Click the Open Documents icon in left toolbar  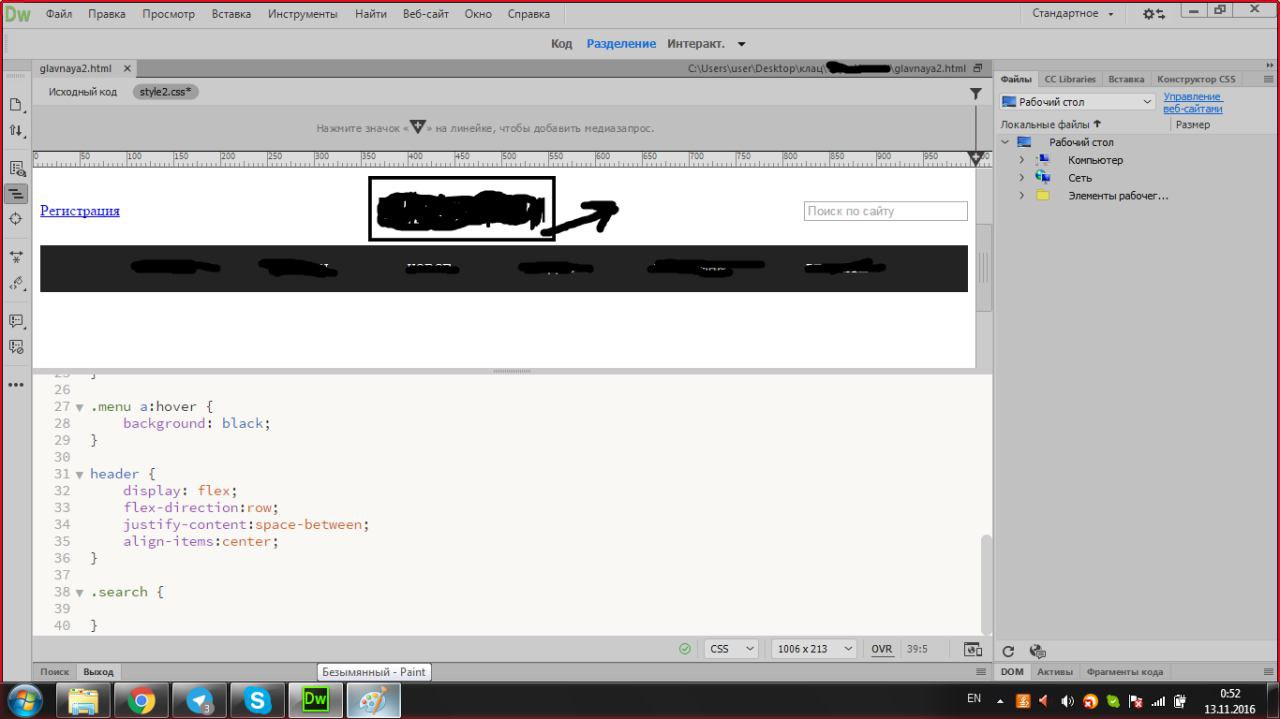coord(16,104)
